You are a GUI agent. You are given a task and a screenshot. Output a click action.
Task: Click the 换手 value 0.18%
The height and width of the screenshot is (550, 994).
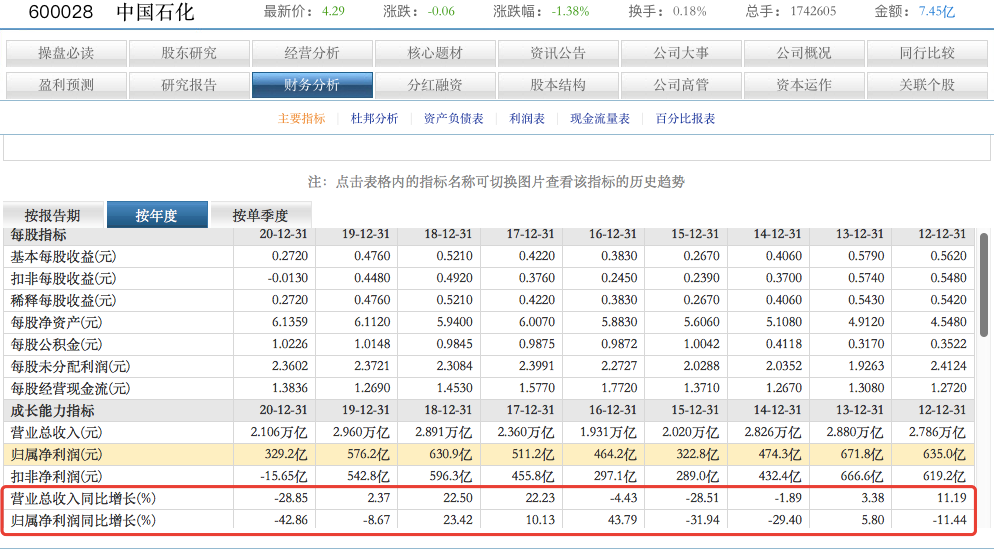pos(690,11)
